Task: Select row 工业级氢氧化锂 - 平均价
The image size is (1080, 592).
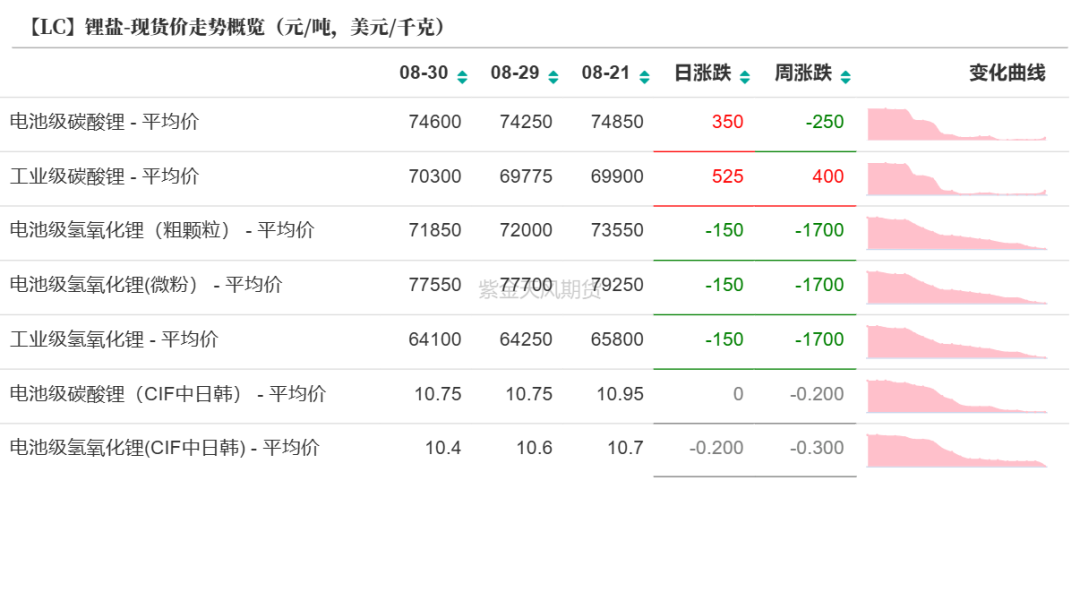Action: click(114, 339)
